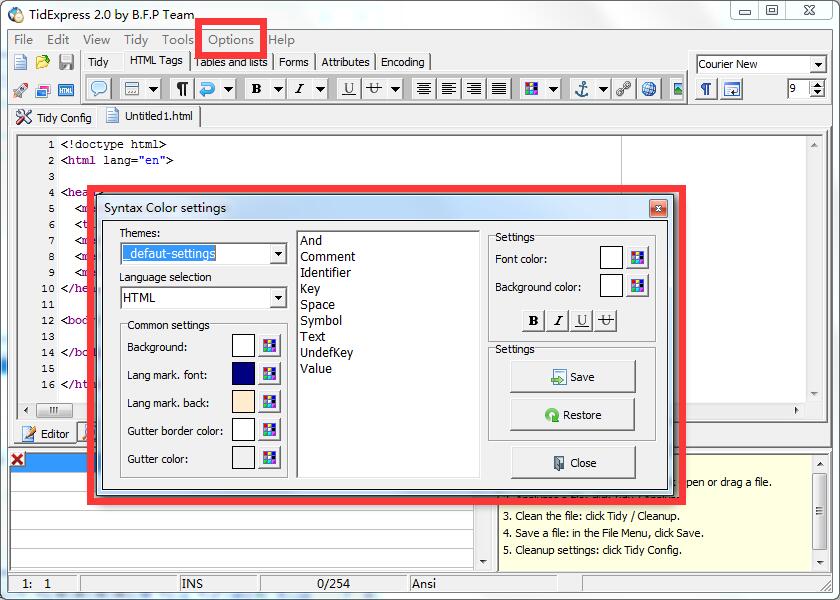Click the align left toolbar icon
This screenshot has width=840, height=600.
pyautogui.click(x=448, y=88)
